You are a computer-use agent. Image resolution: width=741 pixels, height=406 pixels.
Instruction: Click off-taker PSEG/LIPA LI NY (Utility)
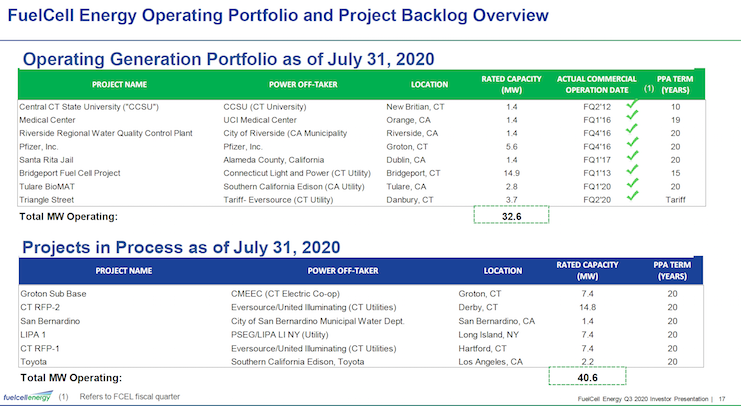[x=280, y=335]
